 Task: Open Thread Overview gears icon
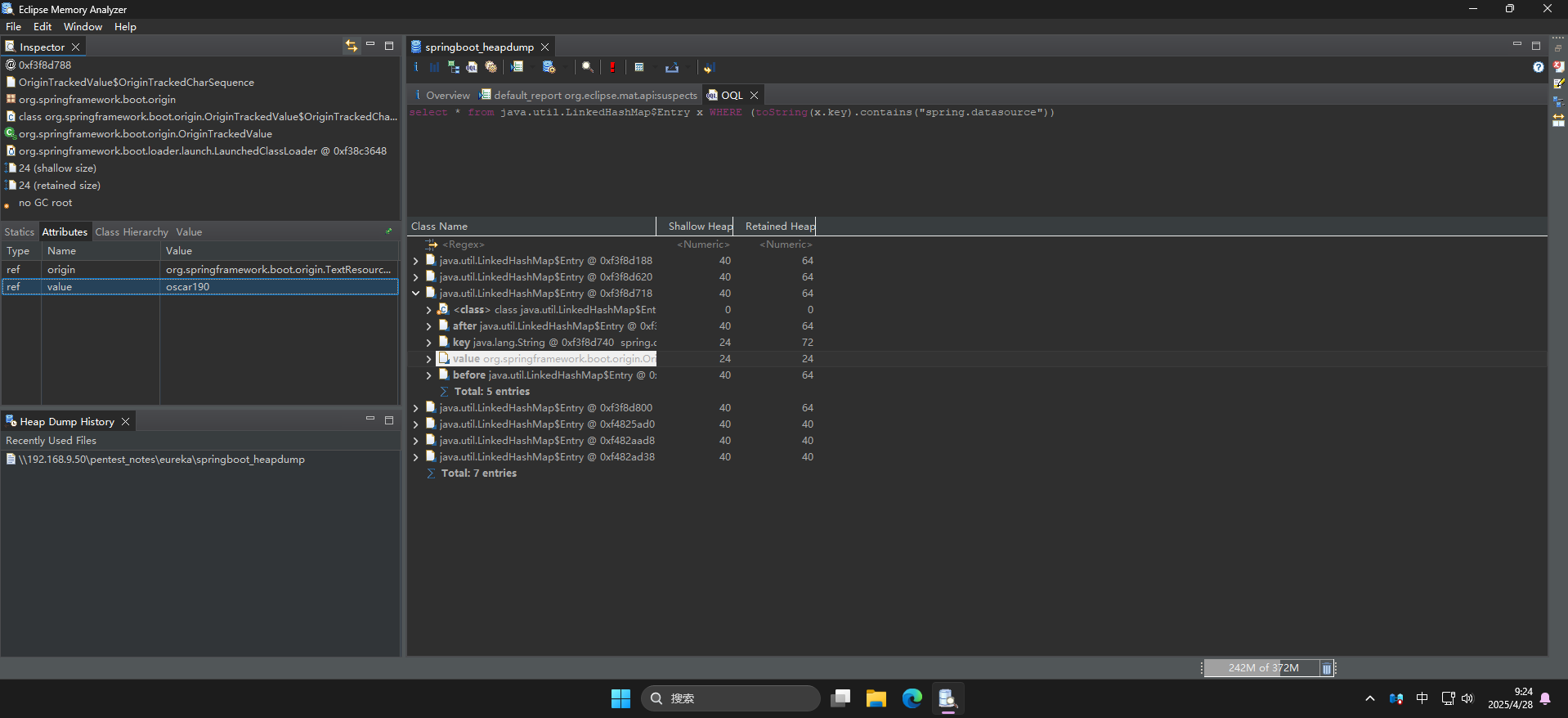(x=491, y=67)
